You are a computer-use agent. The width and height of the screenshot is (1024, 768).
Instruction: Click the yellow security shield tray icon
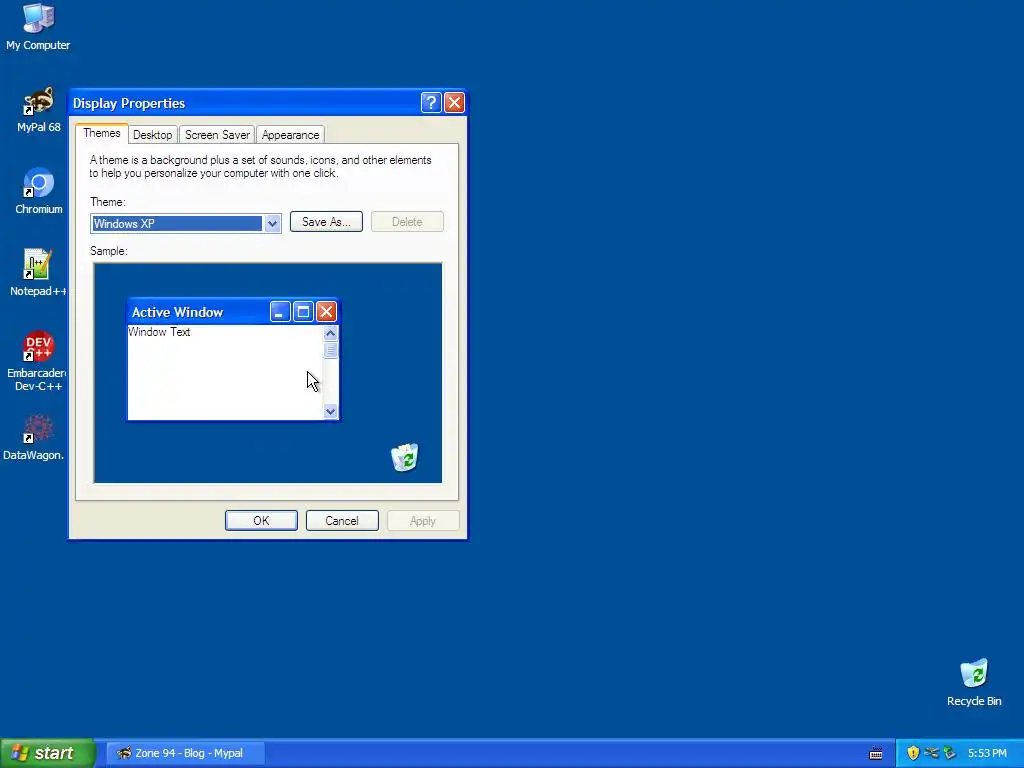coord(913,753)
